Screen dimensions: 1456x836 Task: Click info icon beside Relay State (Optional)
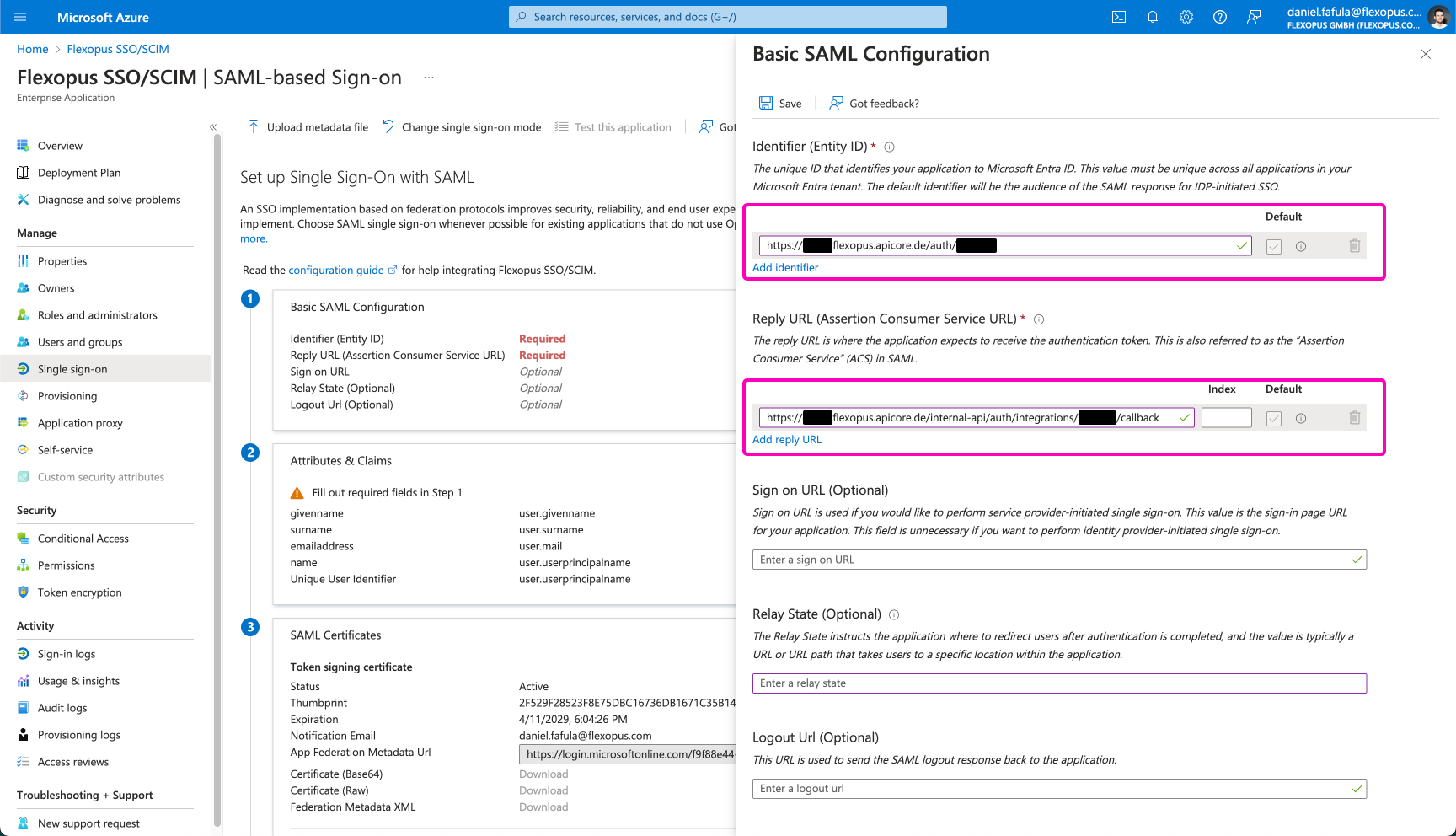tap(894, 615)
